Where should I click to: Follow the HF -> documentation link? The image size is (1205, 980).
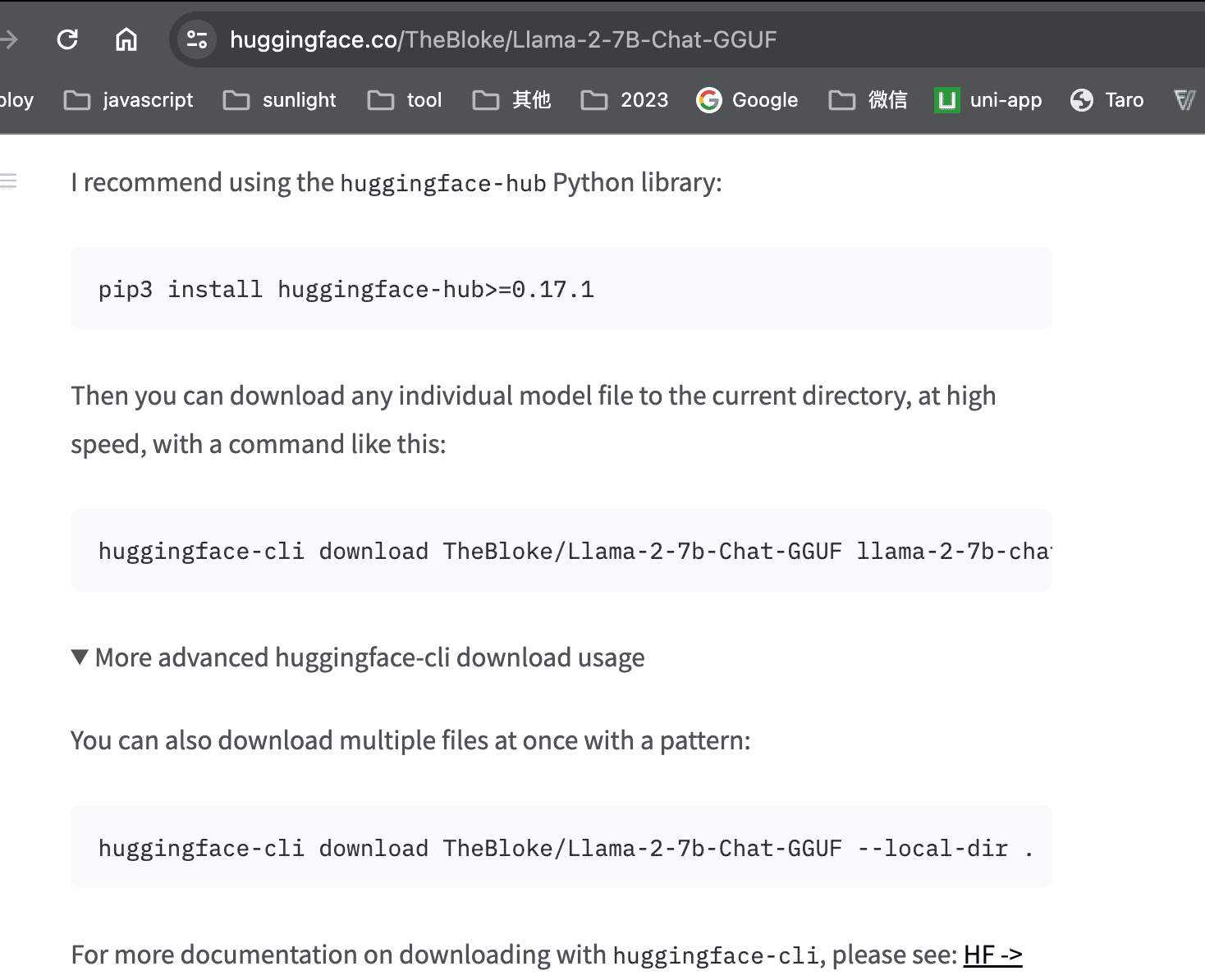click(x=992, y=955)
